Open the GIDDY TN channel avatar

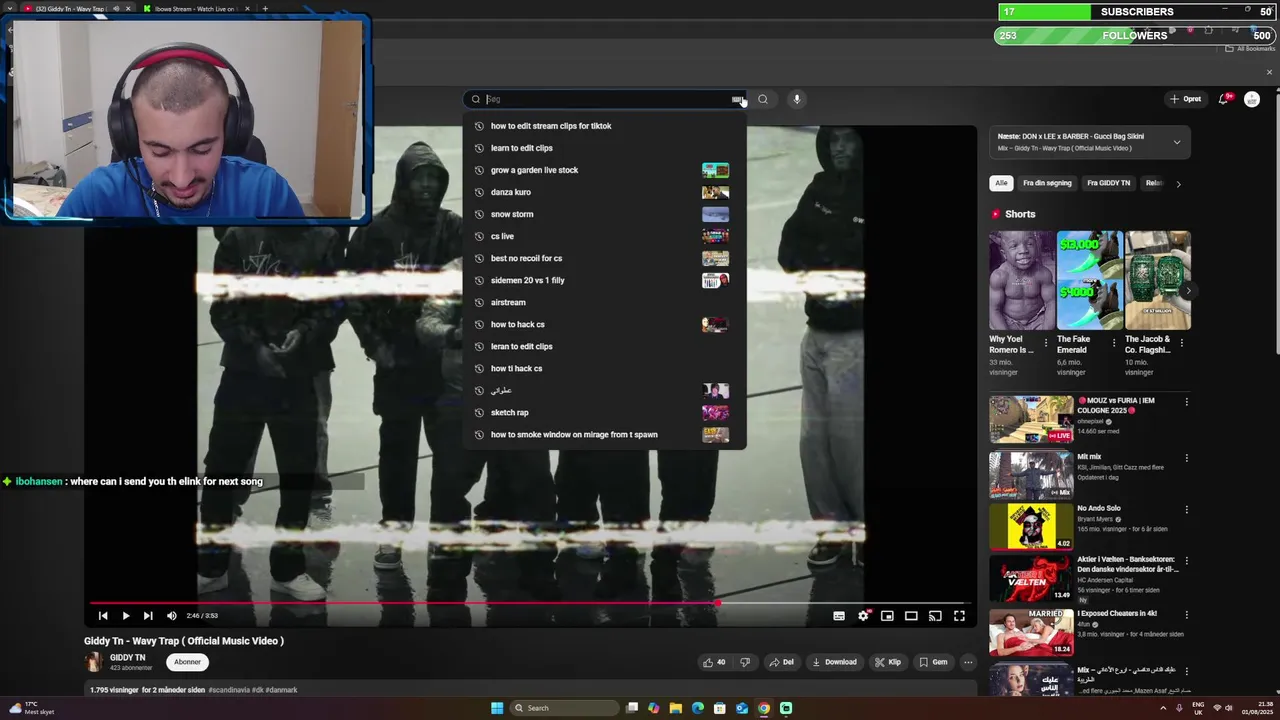tap(94, 662)
